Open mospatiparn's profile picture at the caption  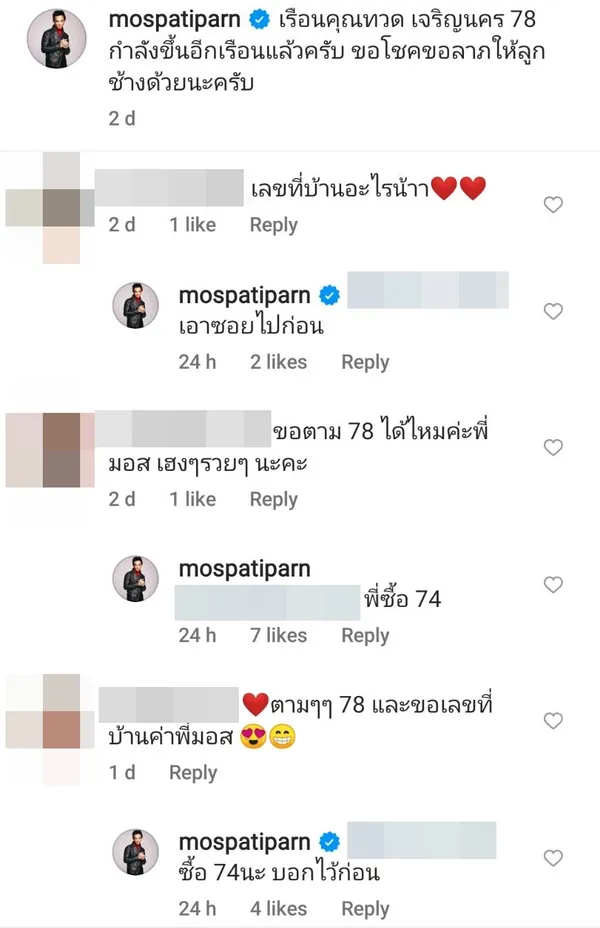click(57, 38)
